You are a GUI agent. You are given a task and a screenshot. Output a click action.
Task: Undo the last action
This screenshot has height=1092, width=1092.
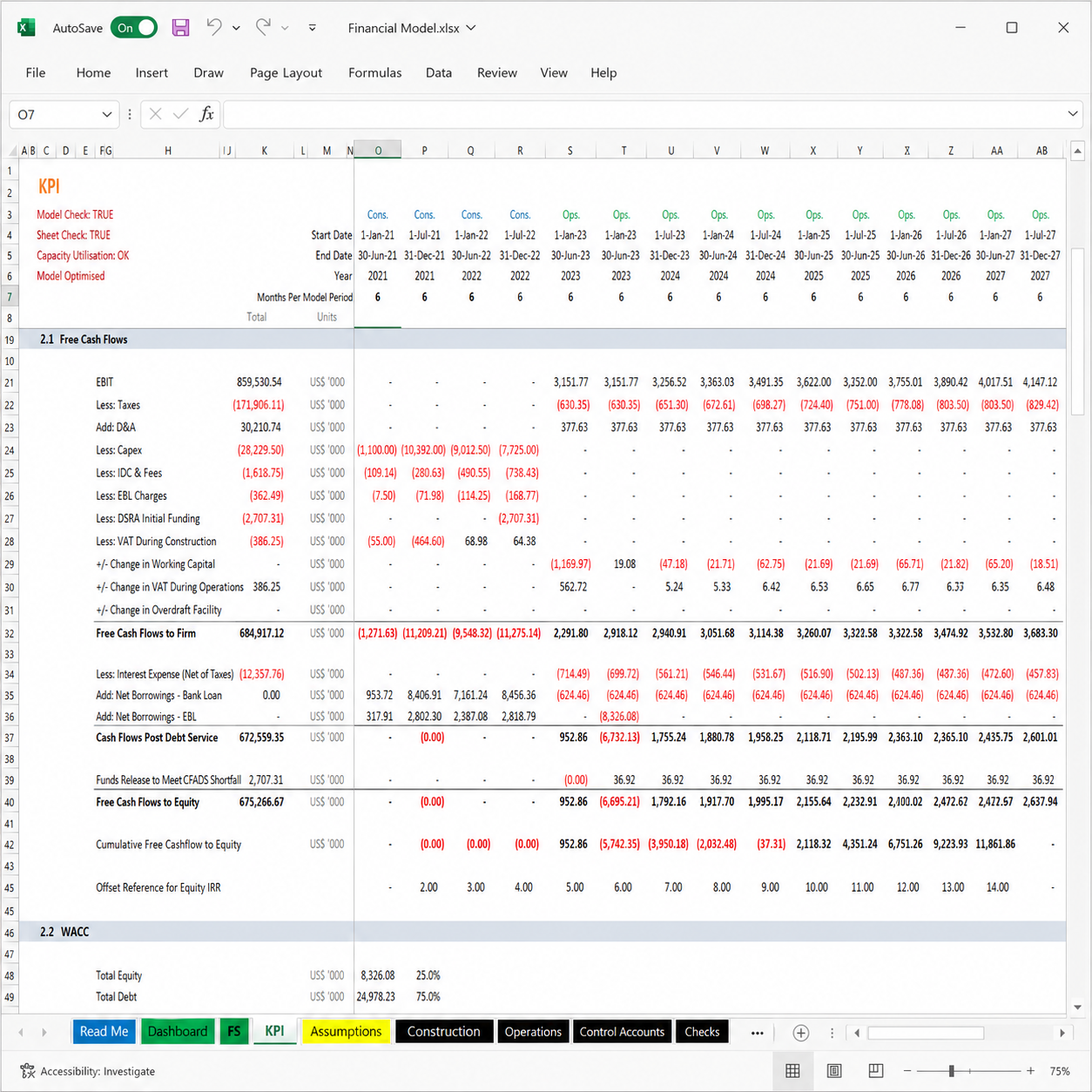tap(213, 27)
